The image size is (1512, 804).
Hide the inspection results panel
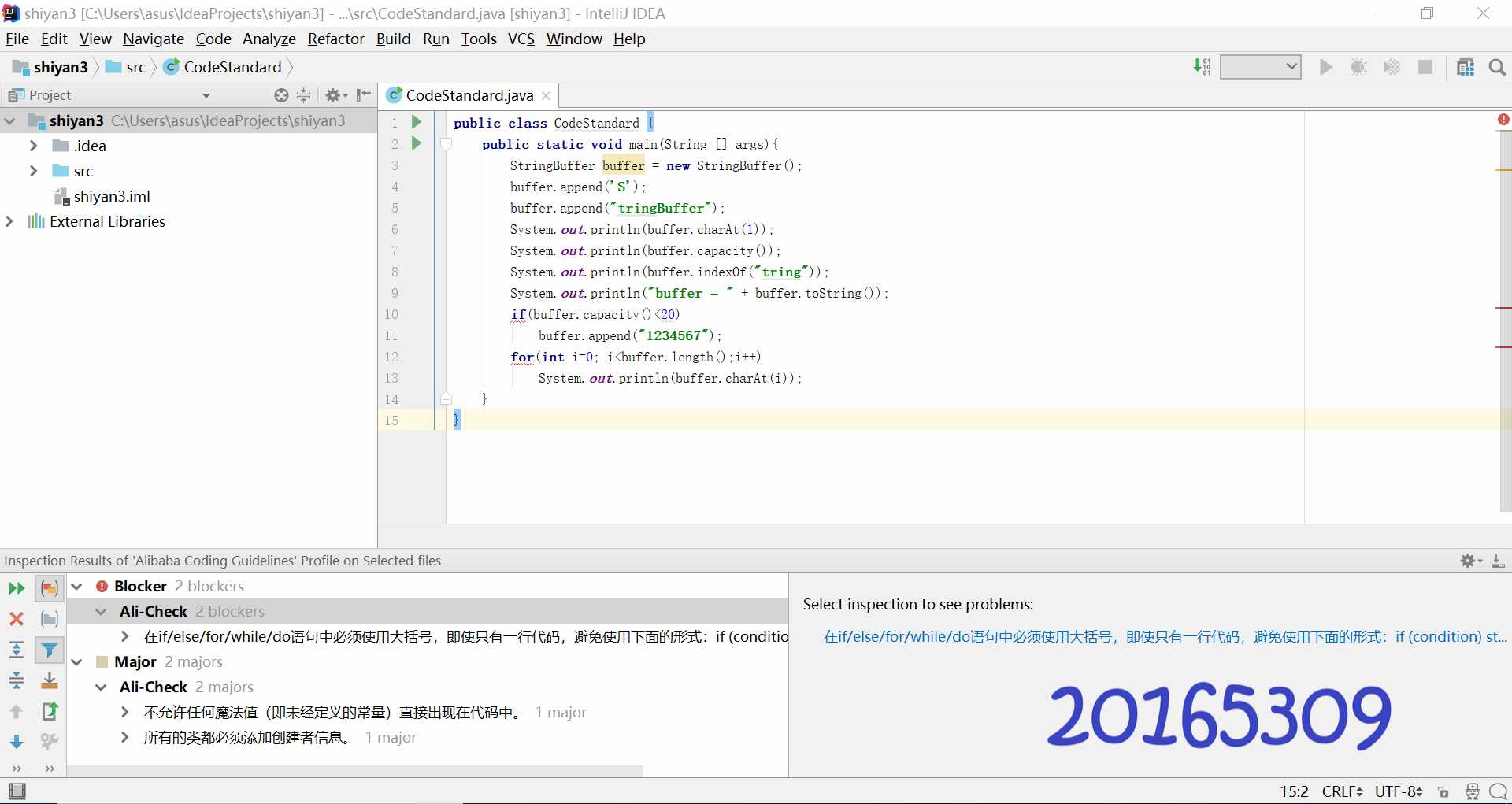click(x=1499, y=561)
